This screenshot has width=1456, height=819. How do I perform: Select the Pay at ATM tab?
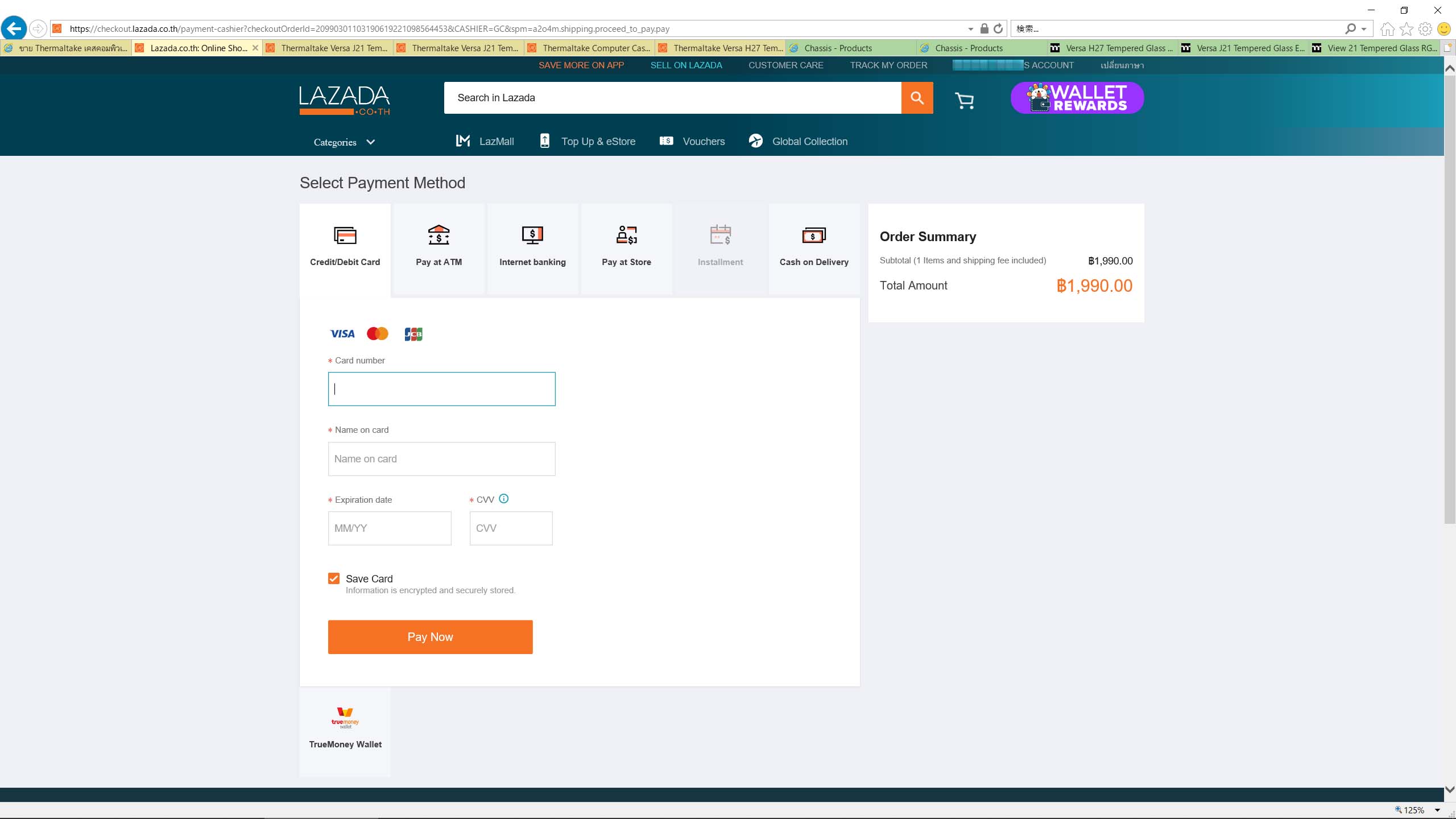[439, 249]
